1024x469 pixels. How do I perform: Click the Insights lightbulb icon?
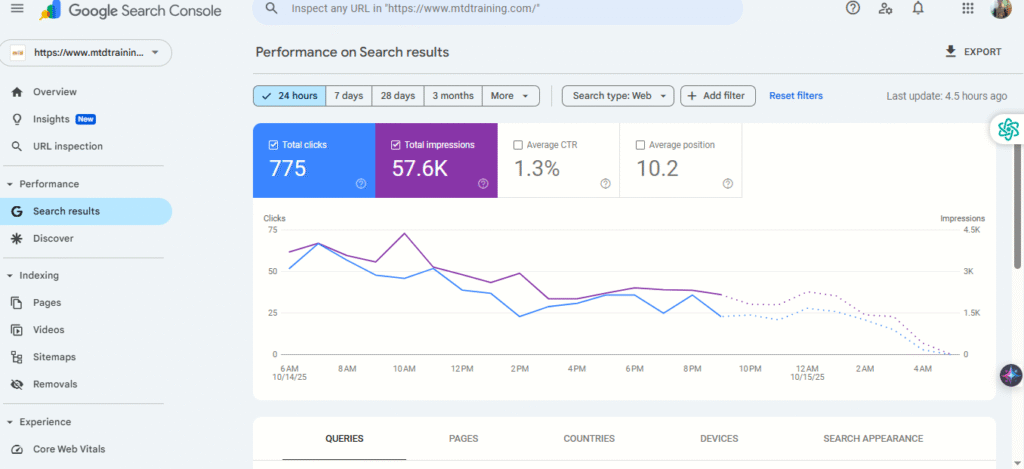(18, 119)
